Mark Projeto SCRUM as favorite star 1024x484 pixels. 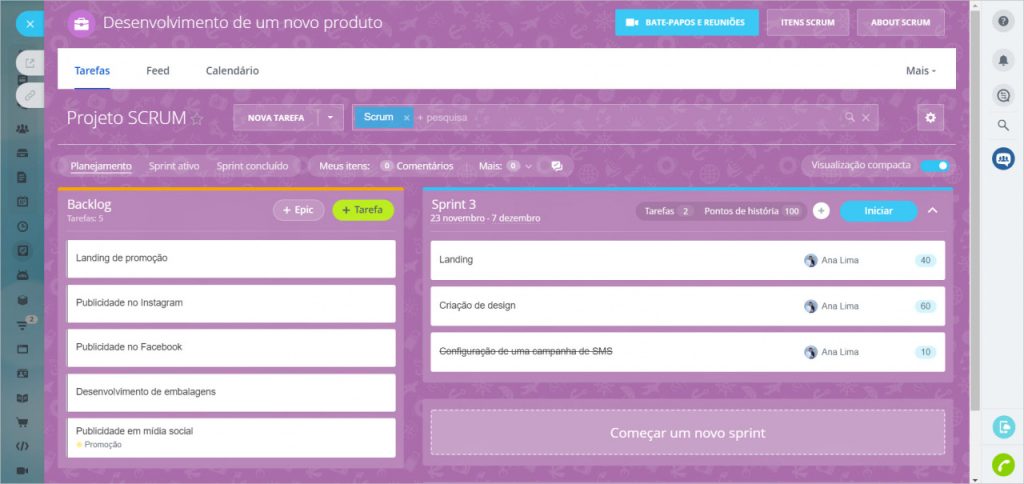pos(197,119)
